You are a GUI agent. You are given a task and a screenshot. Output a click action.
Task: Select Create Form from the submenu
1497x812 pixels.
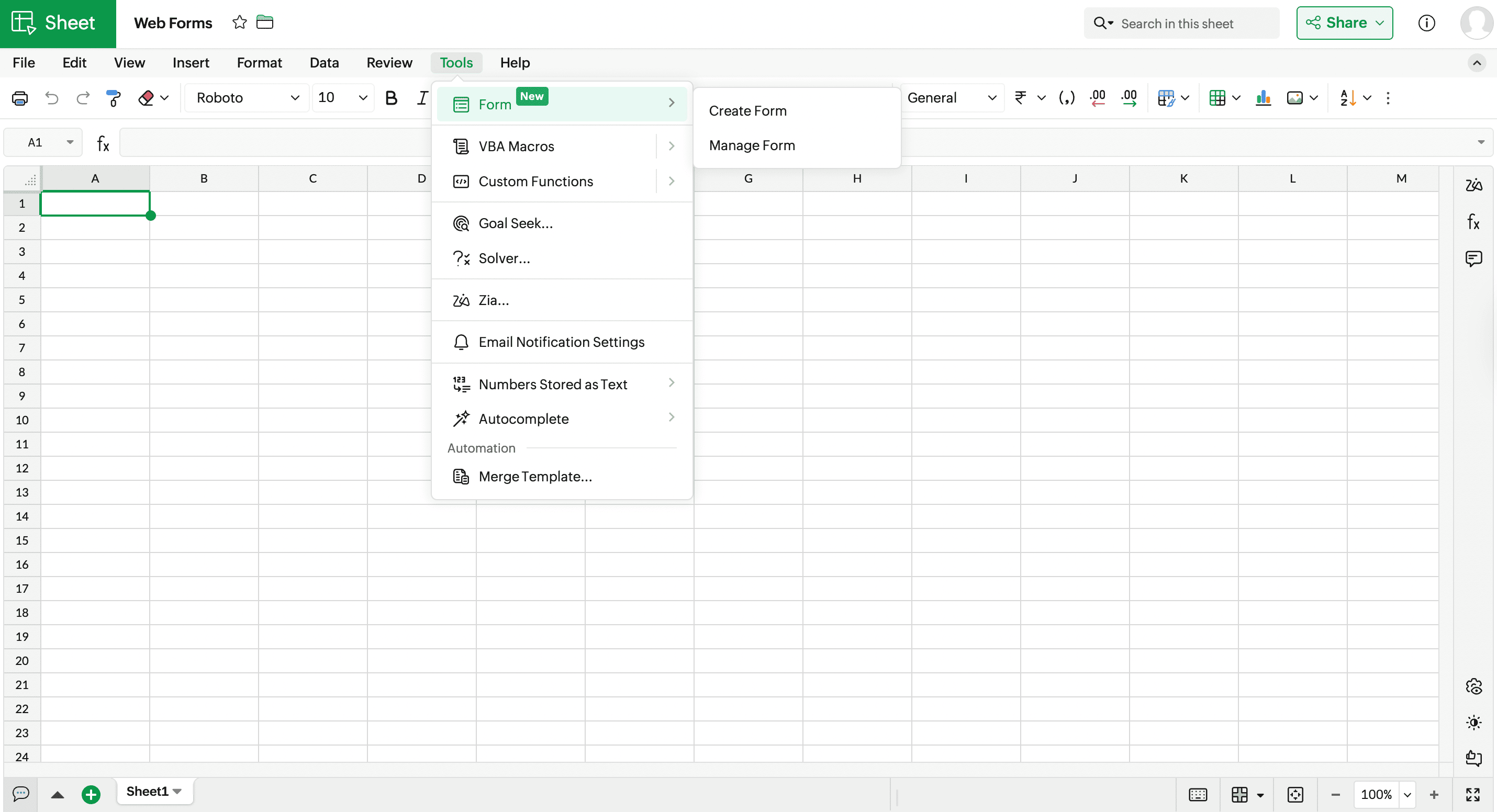click(x=747, y=111)
